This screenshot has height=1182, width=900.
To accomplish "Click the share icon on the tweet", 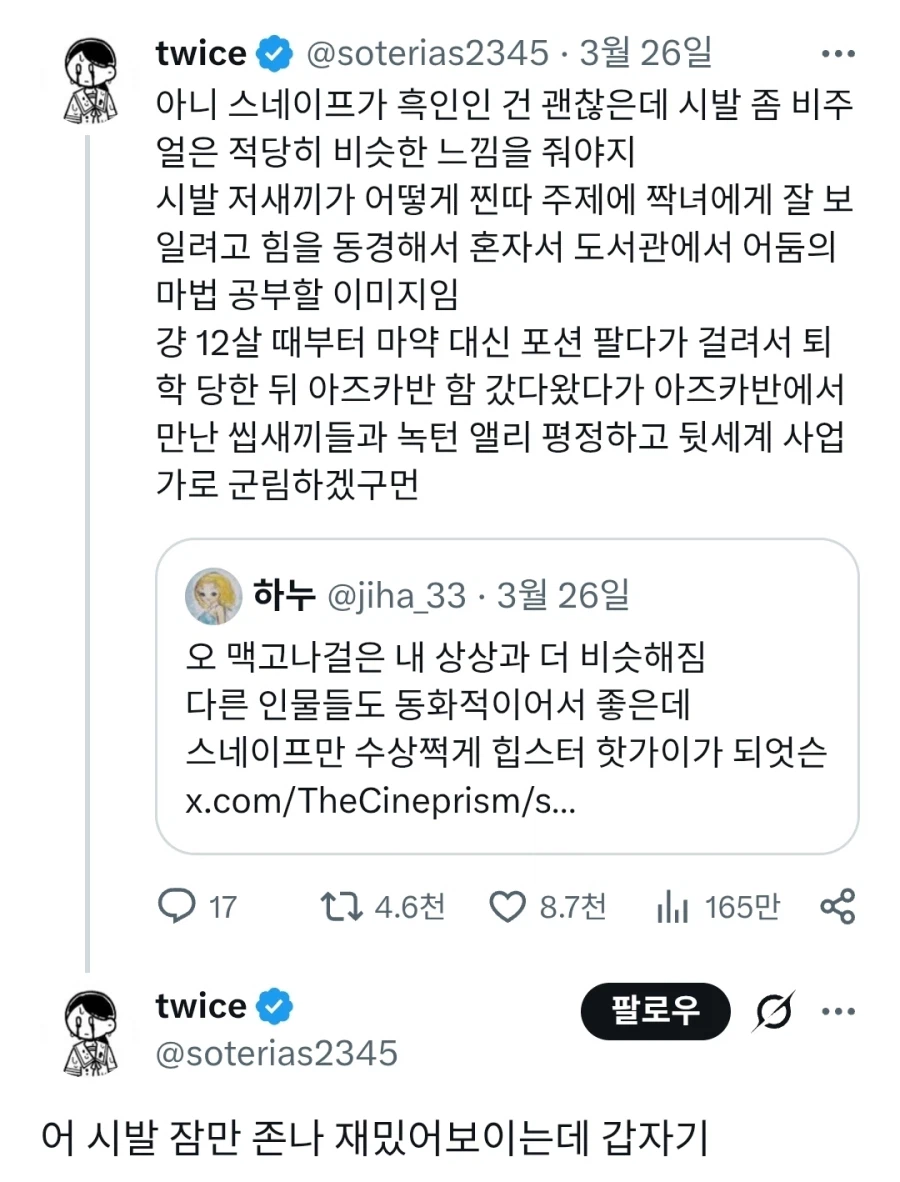I will coord(840,907).
